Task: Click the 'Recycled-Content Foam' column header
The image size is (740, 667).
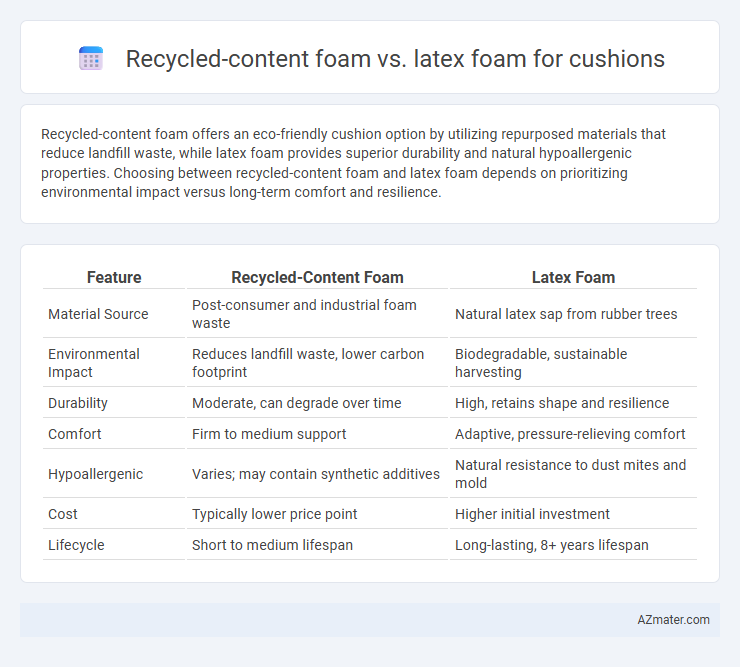Action: point(317,277)
